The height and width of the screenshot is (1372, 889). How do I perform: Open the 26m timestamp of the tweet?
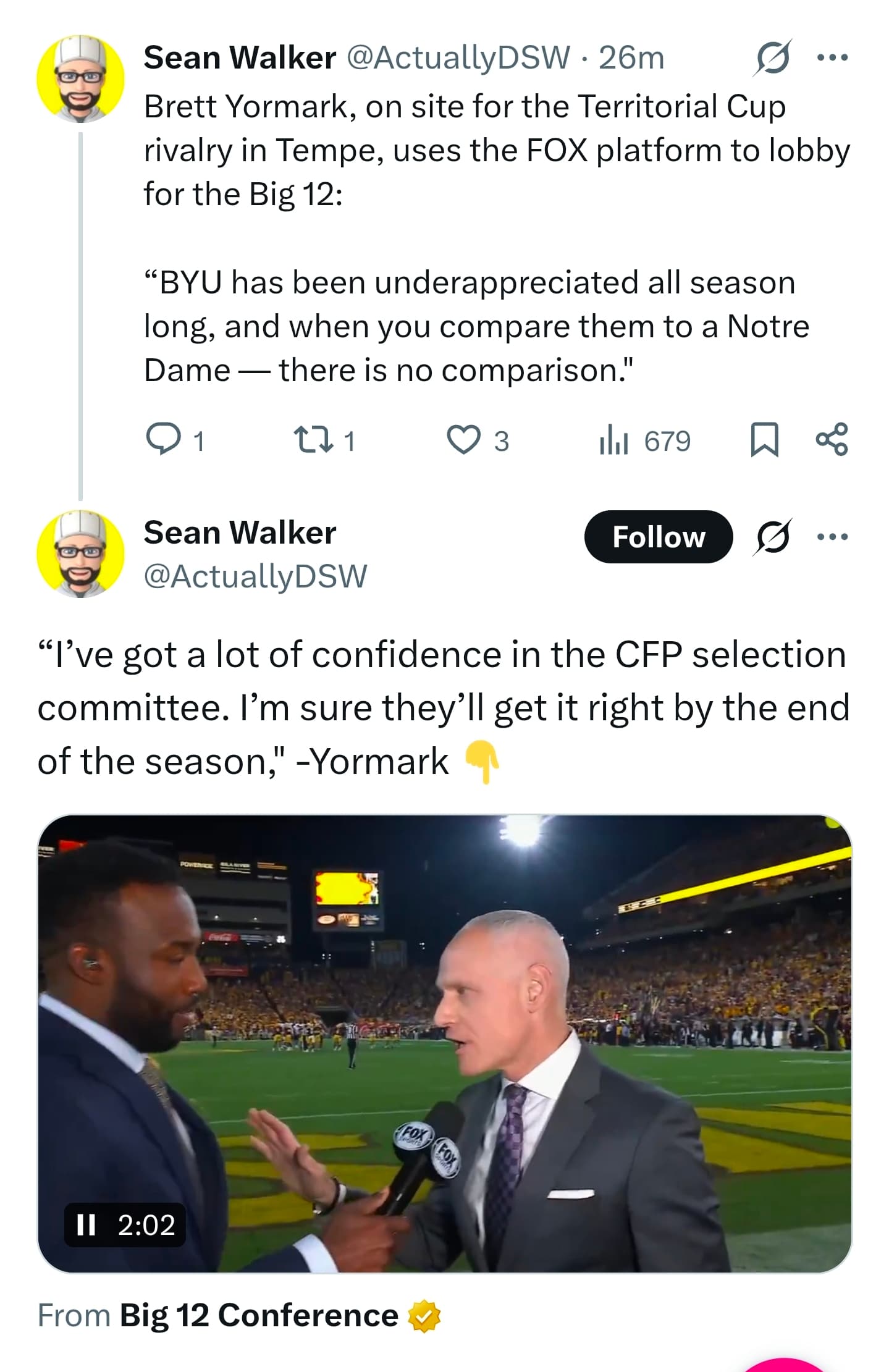[x=631, y=58]
